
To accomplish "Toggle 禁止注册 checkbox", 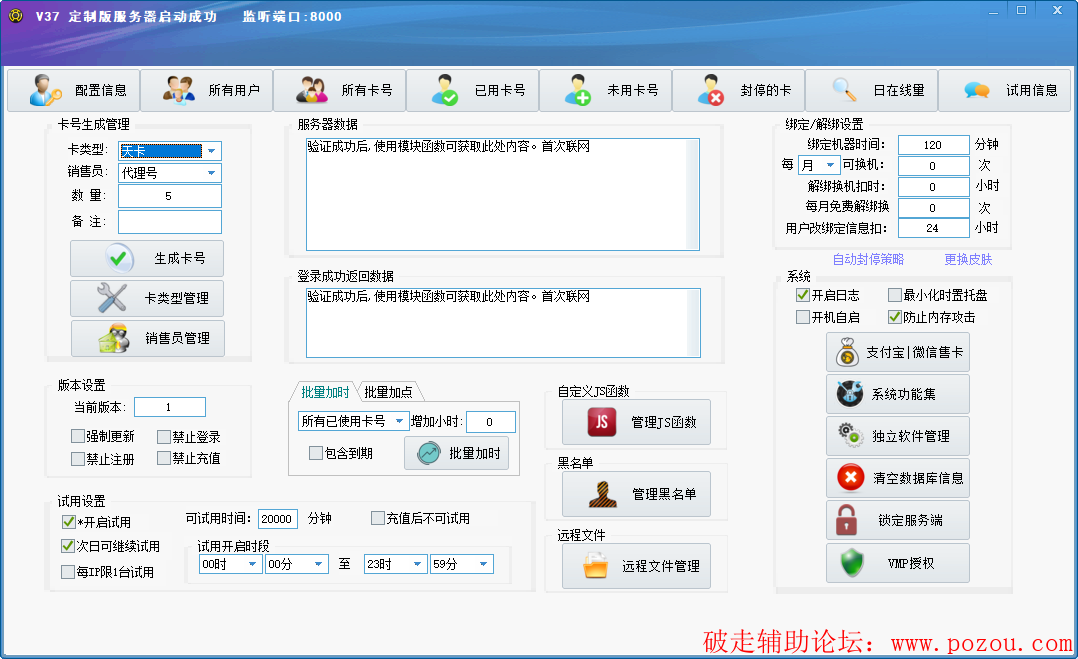I will pos(78,458).
